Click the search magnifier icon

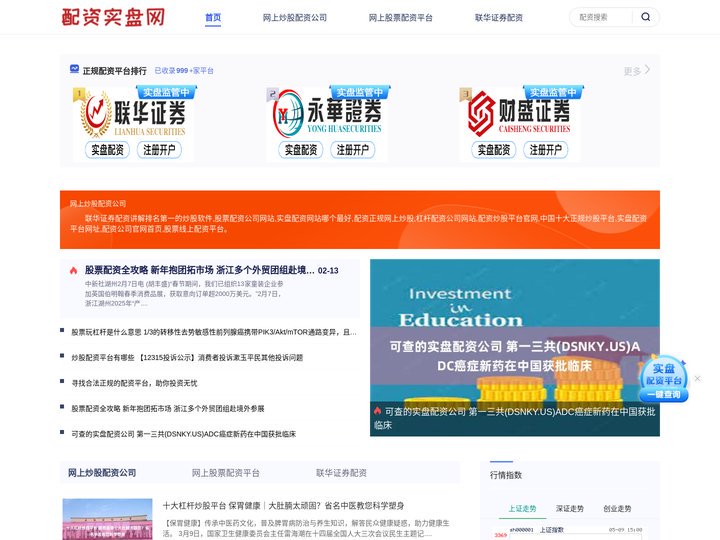pyautogui.click(x=646, y=17)
